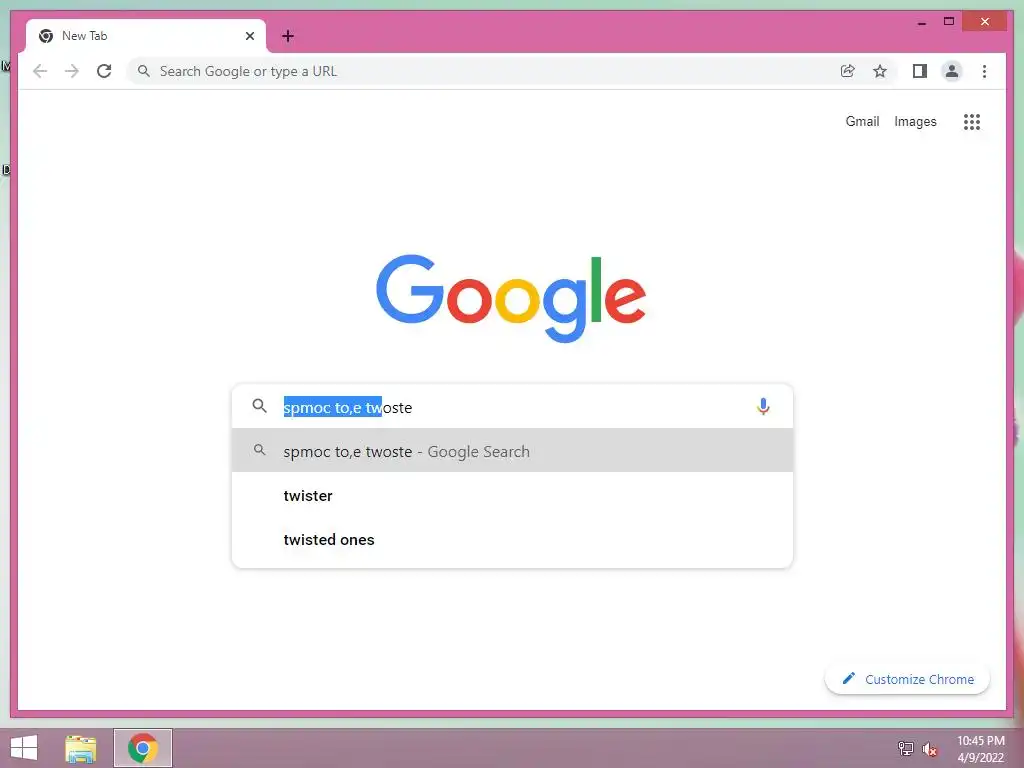The image size is (1024, 768).
Task: Open the network tray icon
Action: click(906, 748)
